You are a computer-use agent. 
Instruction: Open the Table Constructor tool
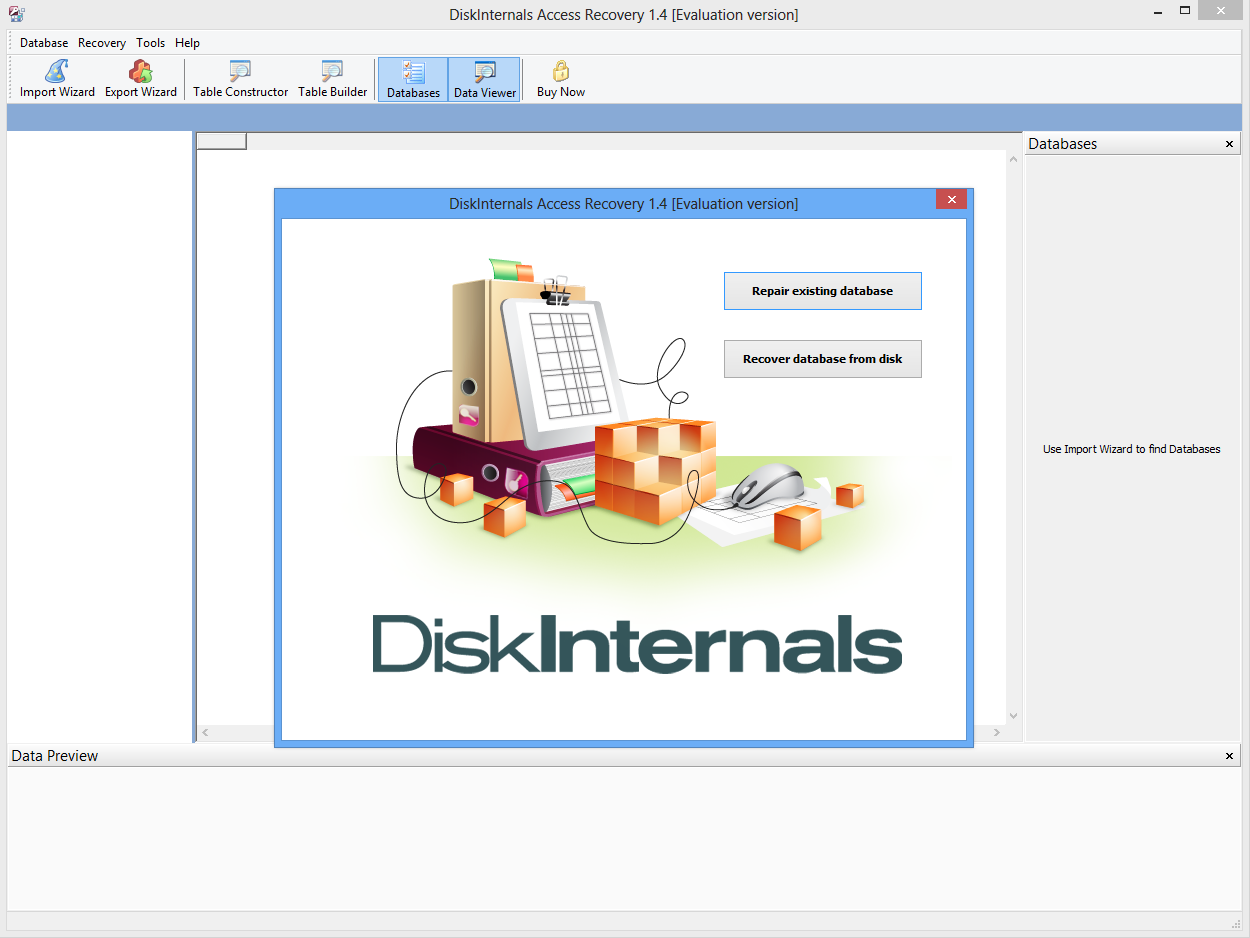[x=240, y=79]
